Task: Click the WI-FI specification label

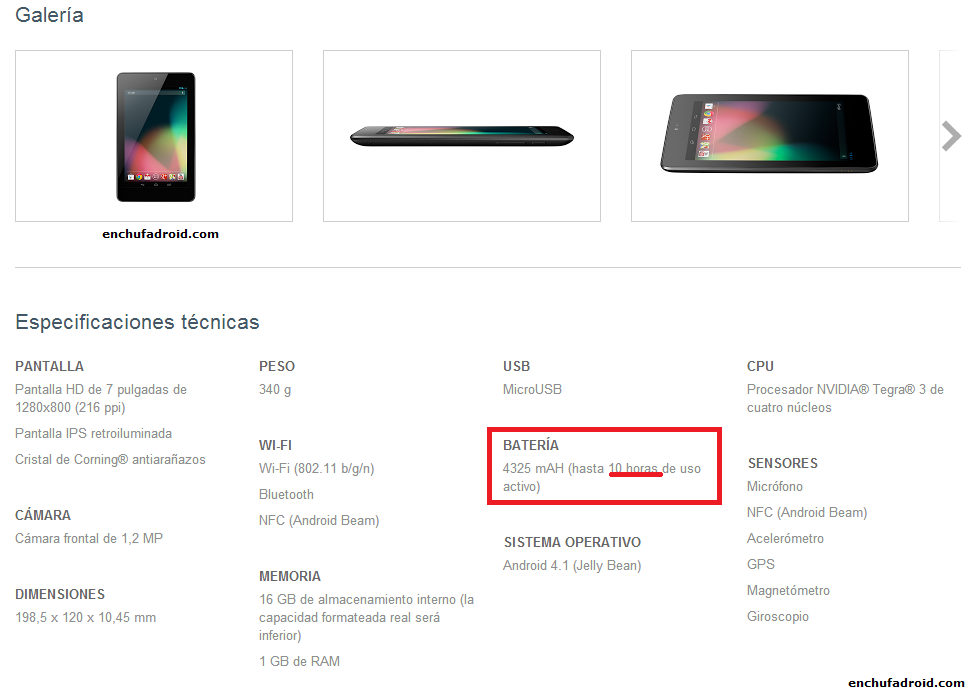Action: 275,445
